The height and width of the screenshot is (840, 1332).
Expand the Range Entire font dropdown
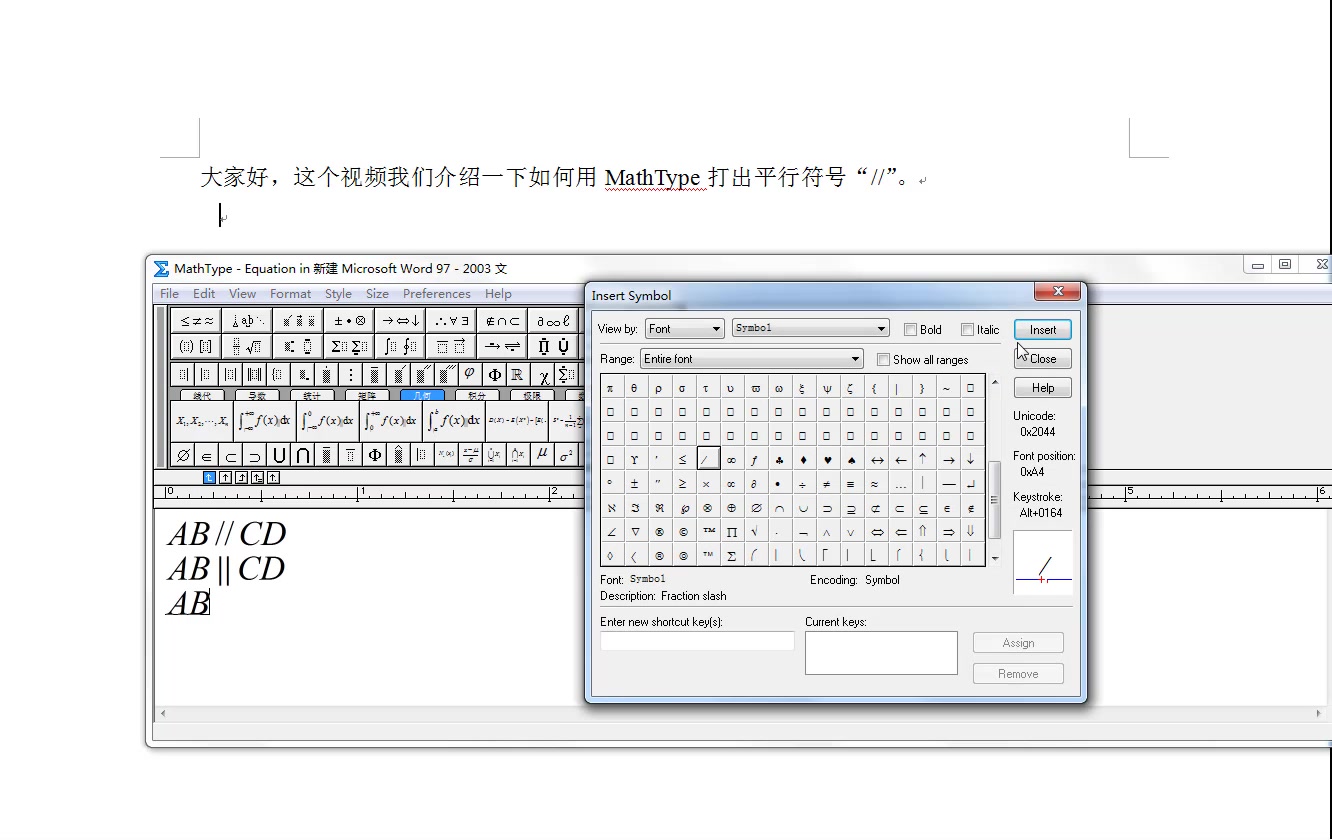click(x=752, y=359)
